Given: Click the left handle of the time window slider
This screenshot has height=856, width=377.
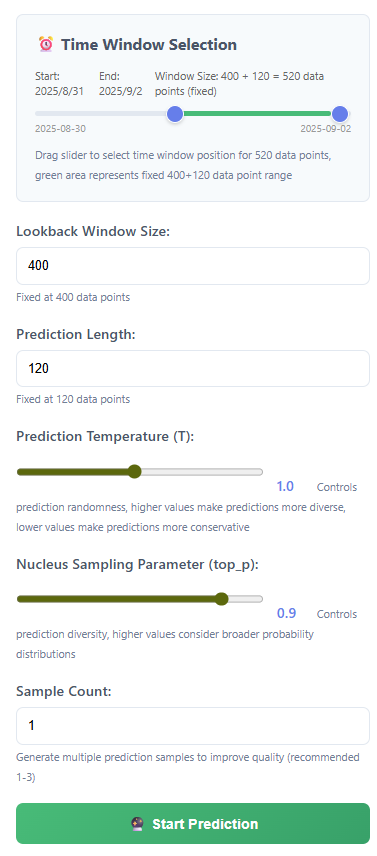Looking at the screenshot, I should 175,114.
